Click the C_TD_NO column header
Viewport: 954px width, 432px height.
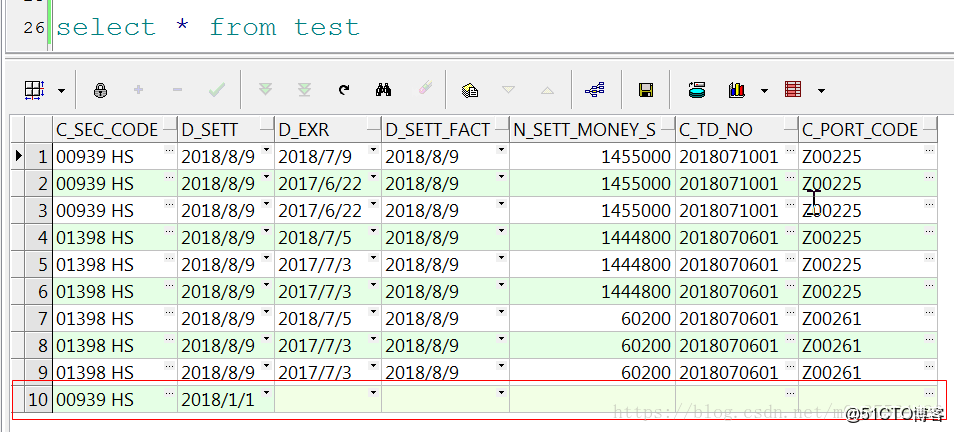pyautogui.click(x=737, y=129)
